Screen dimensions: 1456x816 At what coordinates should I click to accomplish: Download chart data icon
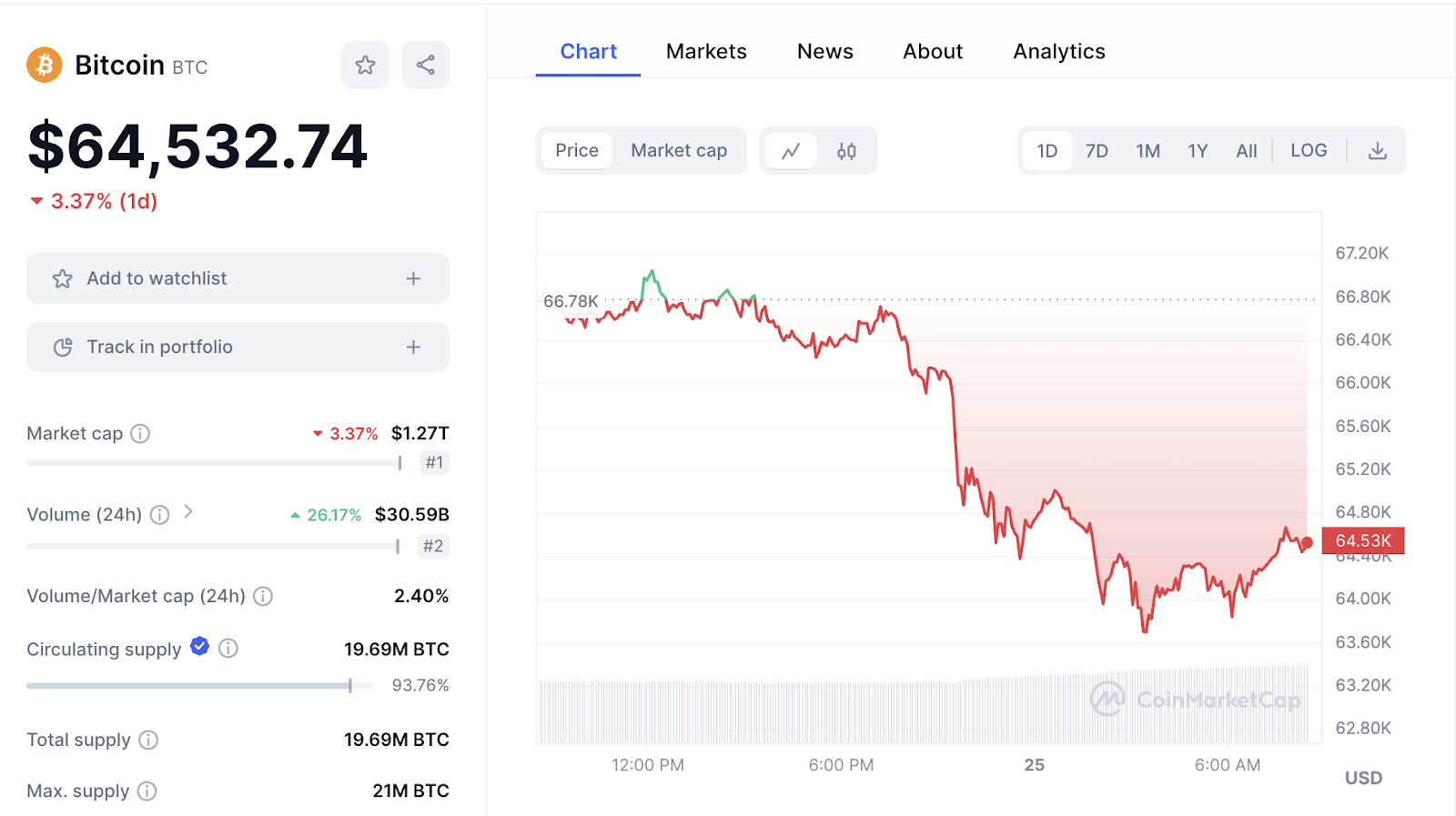(x=1378, y=151)
